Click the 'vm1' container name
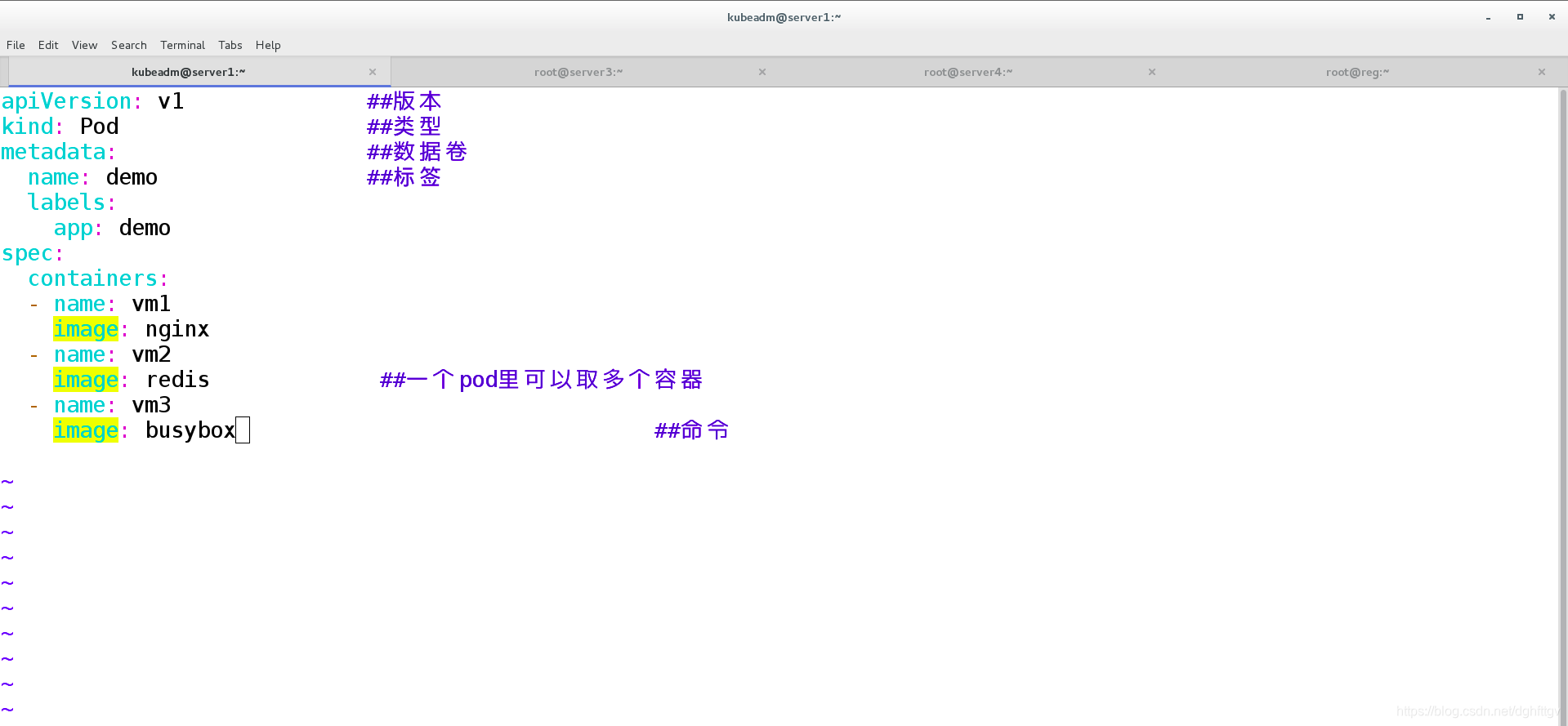This screenshot has height=726, width=1568. (151, 304)
